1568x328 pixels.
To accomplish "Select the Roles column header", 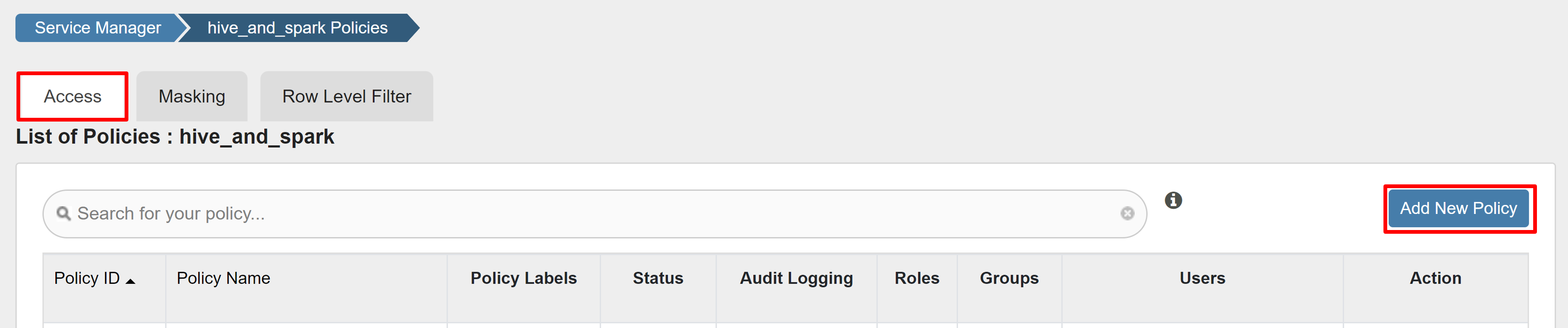I will pyautogui.click(x=917, y=278).
